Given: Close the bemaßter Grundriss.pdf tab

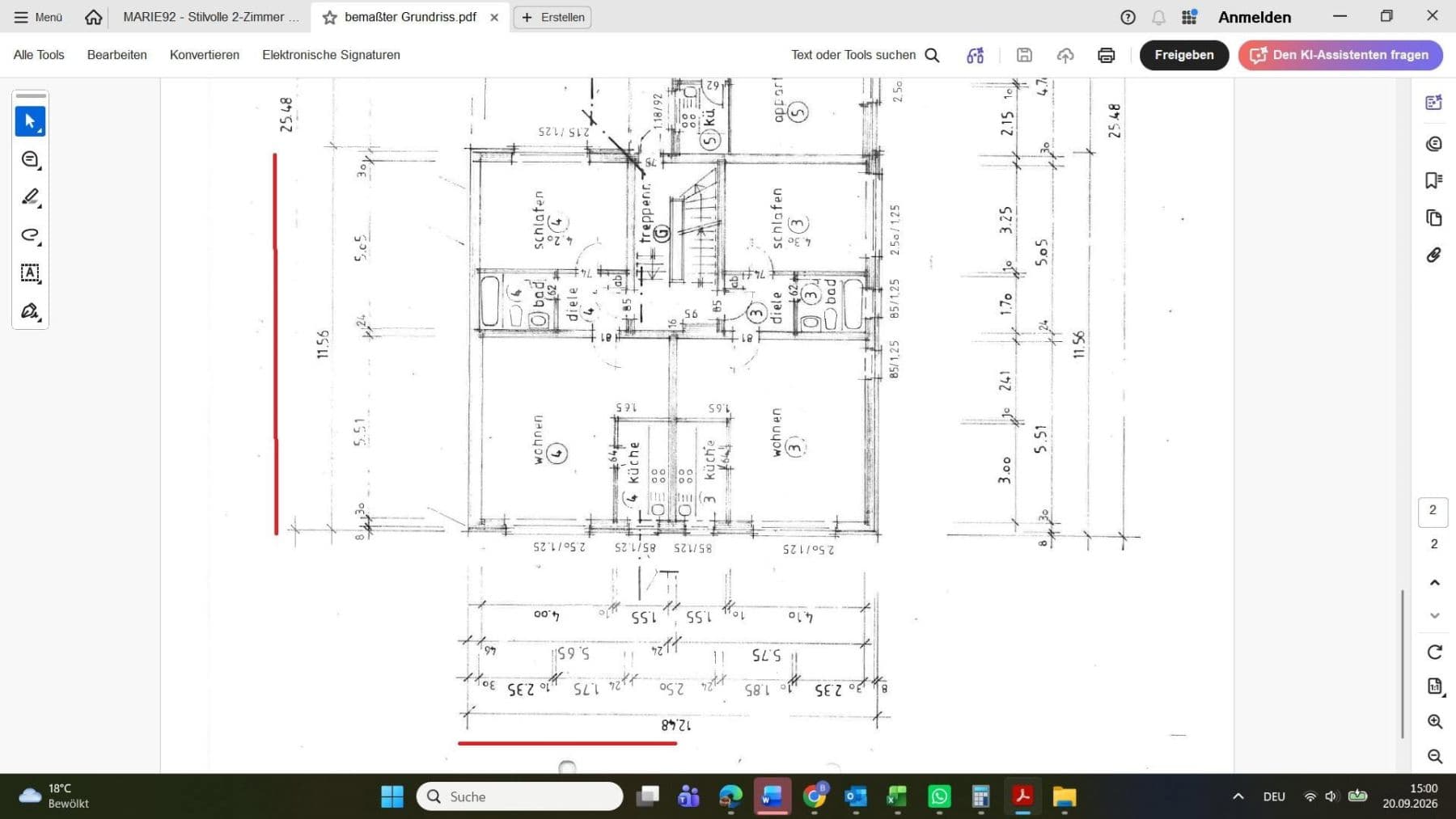Looking at the screenshot, I should click(x=494, y=17).
